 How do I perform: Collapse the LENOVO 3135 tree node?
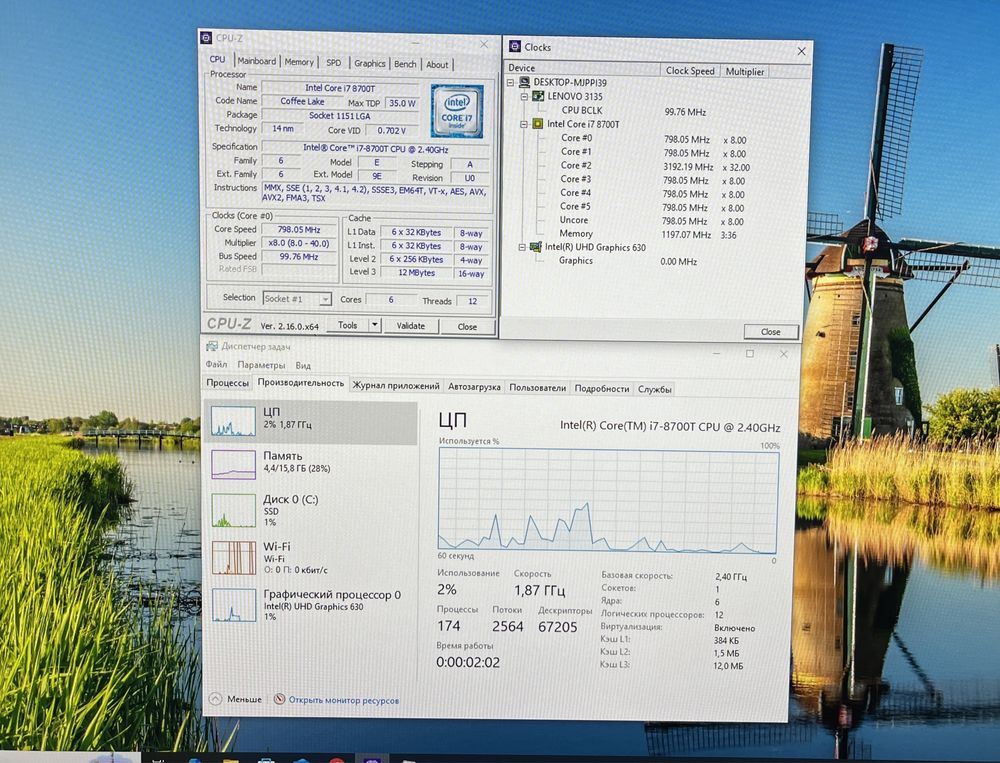(524, 96)
